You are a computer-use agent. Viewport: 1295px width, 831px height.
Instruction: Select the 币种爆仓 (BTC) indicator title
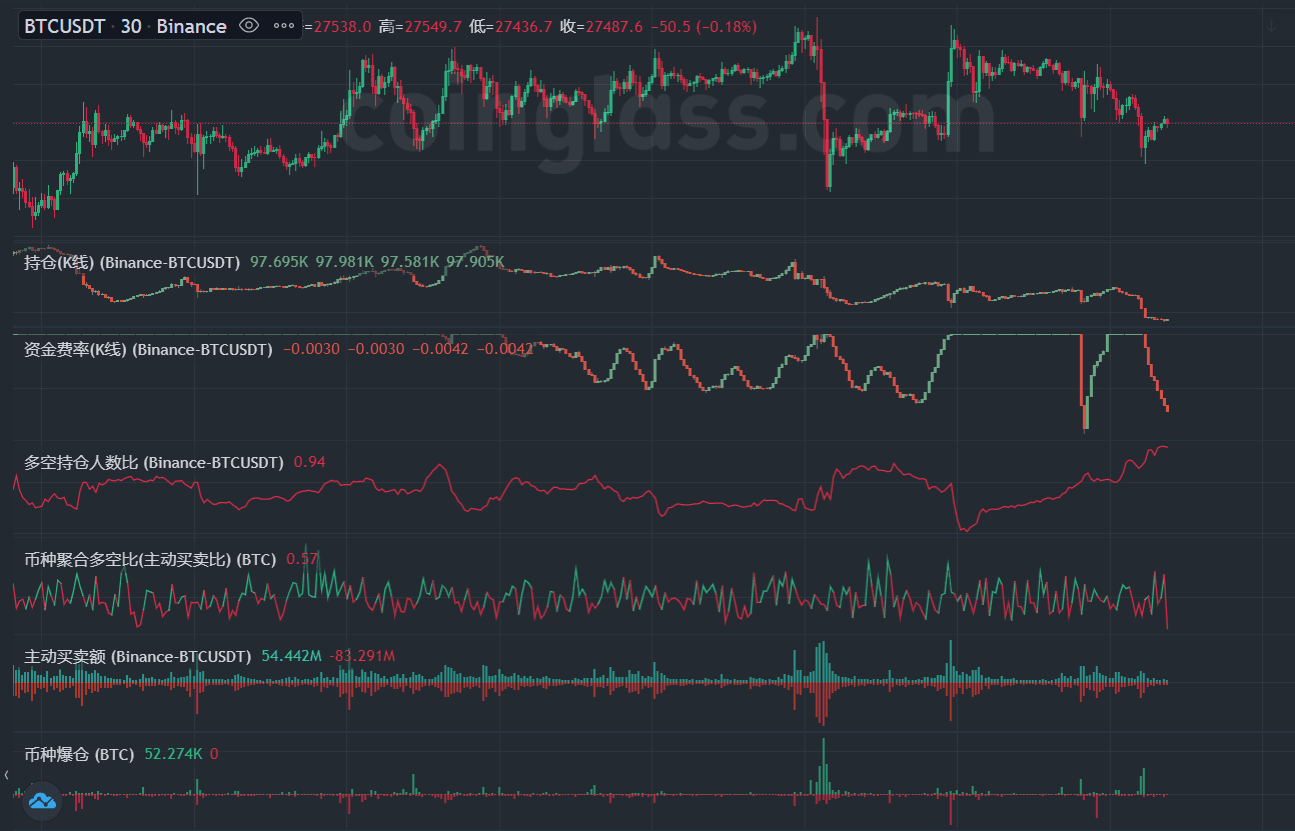click(x=79, y=754)
